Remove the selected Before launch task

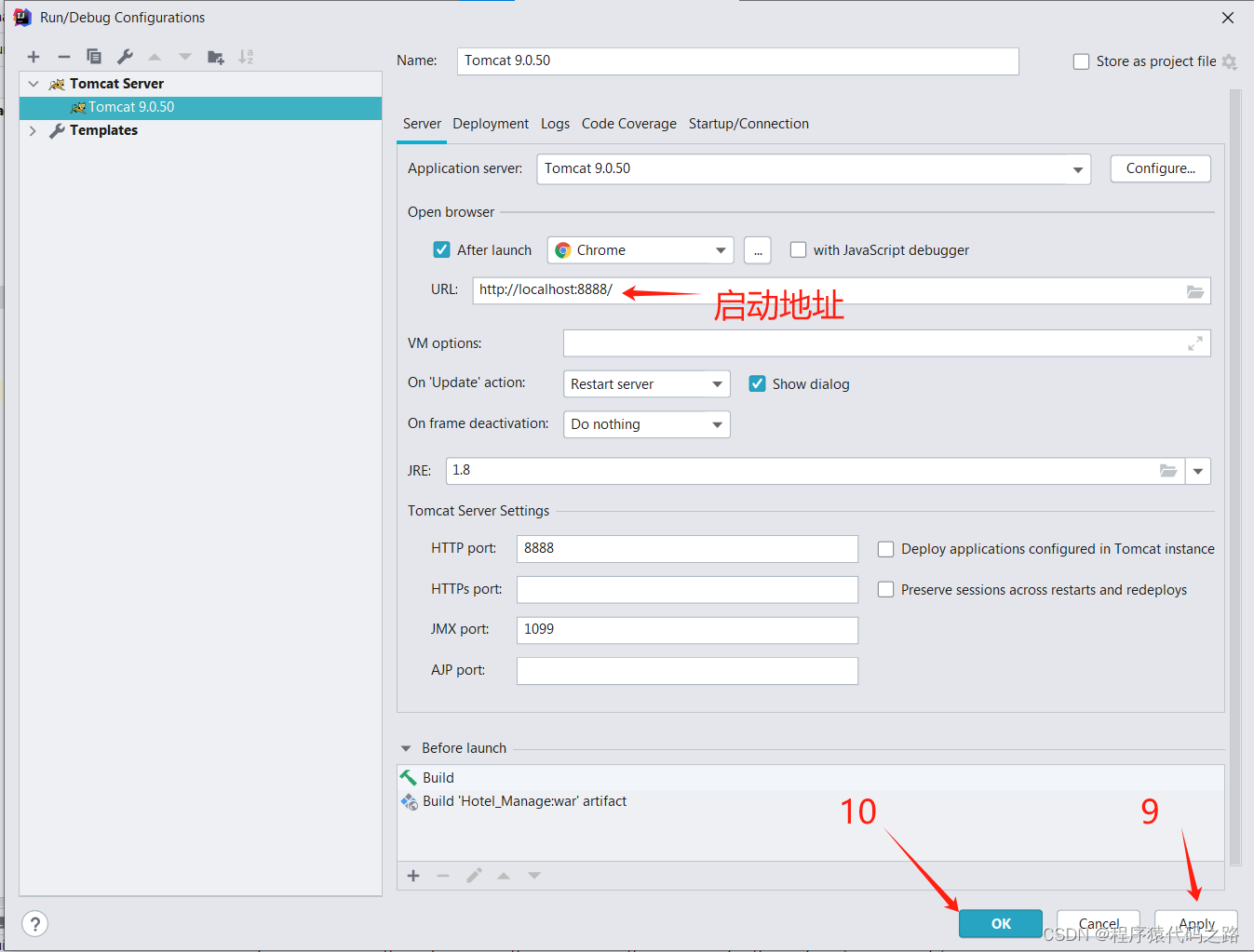click(443, 876)
